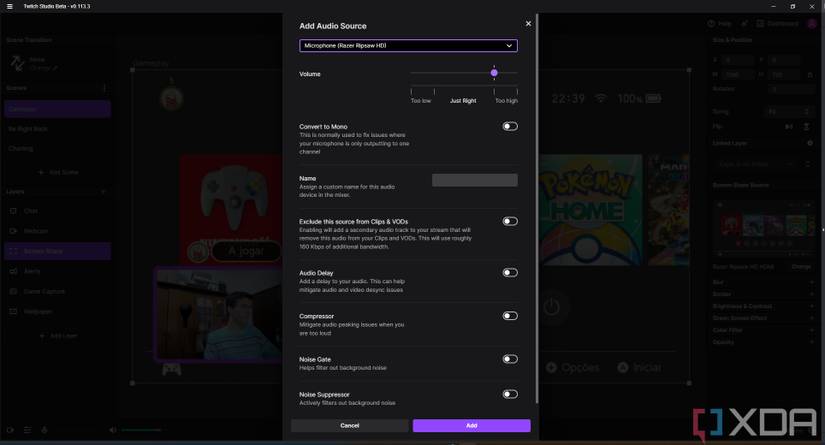Select the Webcam layer in Layers list

pos(36,231)
